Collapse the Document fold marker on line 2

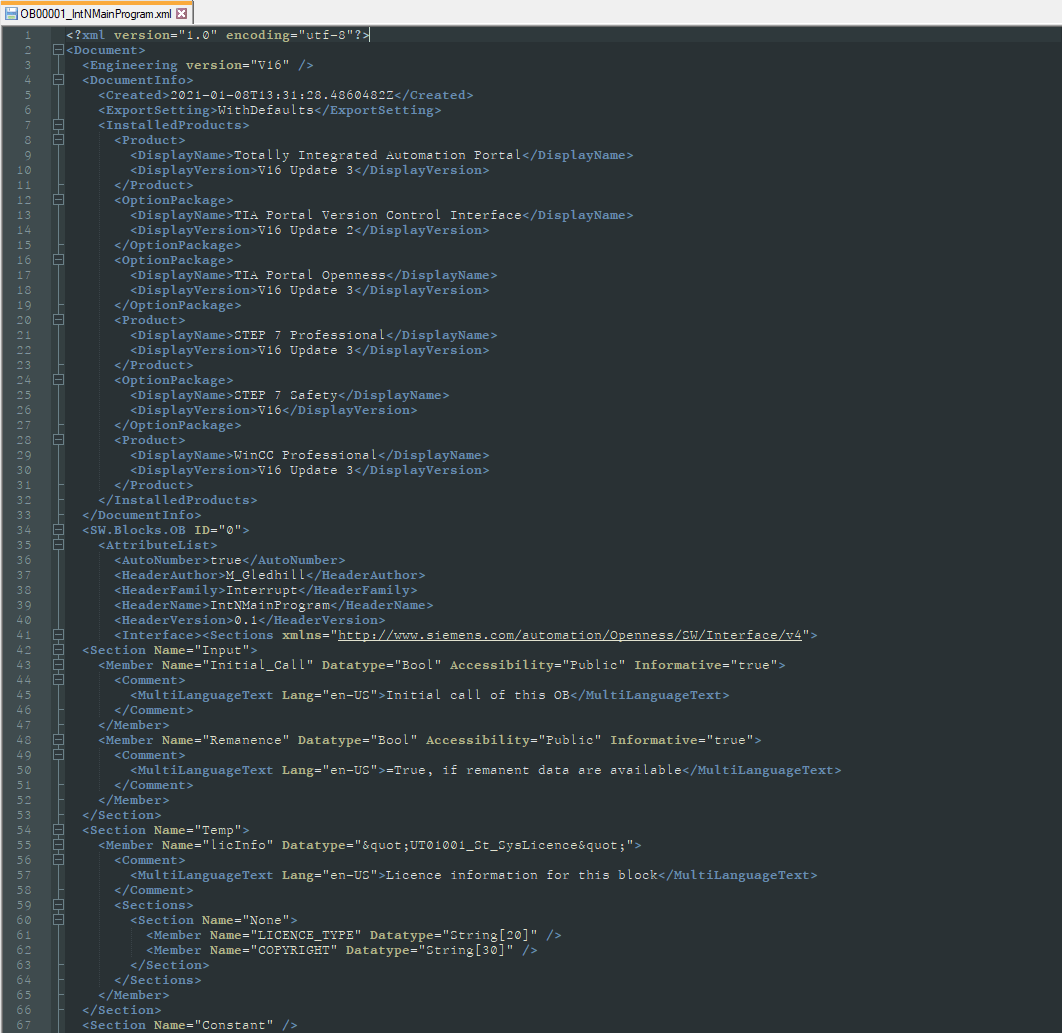pos(58,50)
